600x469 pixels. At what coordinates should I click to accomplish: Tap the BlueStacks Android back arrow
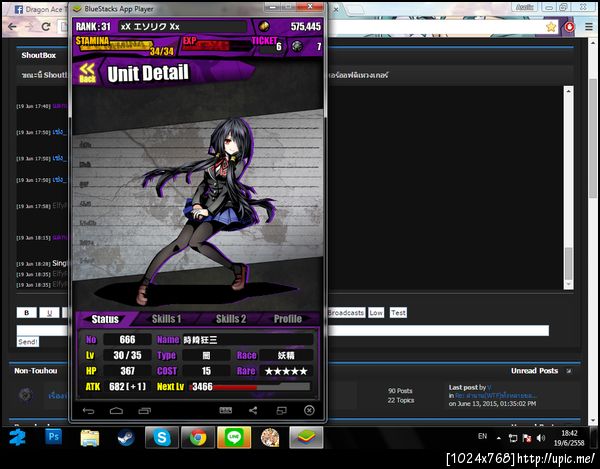88,411
